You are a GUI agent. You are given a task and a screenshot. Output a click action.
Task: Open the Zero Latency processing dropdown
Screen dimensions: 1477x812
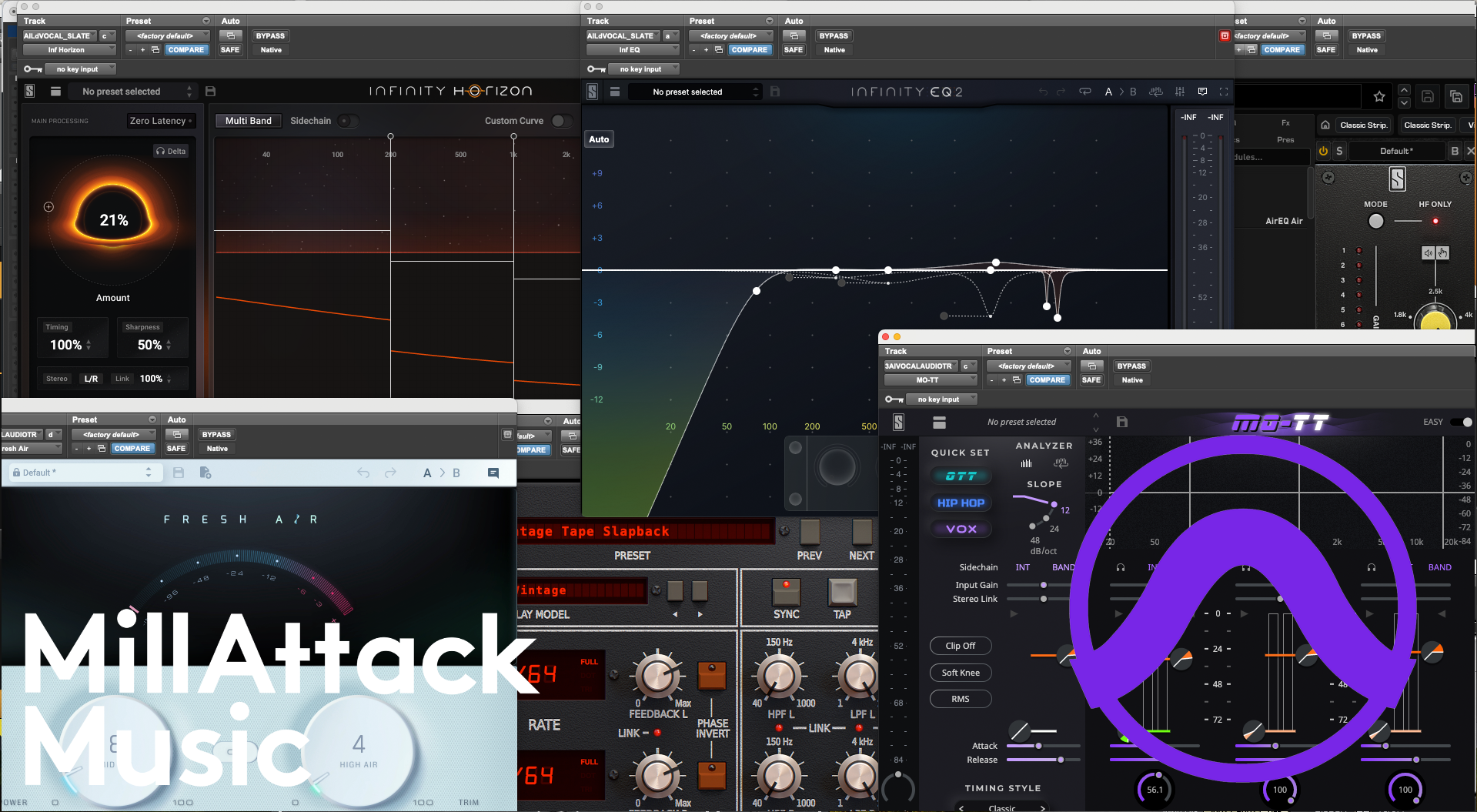coord(160,121)
